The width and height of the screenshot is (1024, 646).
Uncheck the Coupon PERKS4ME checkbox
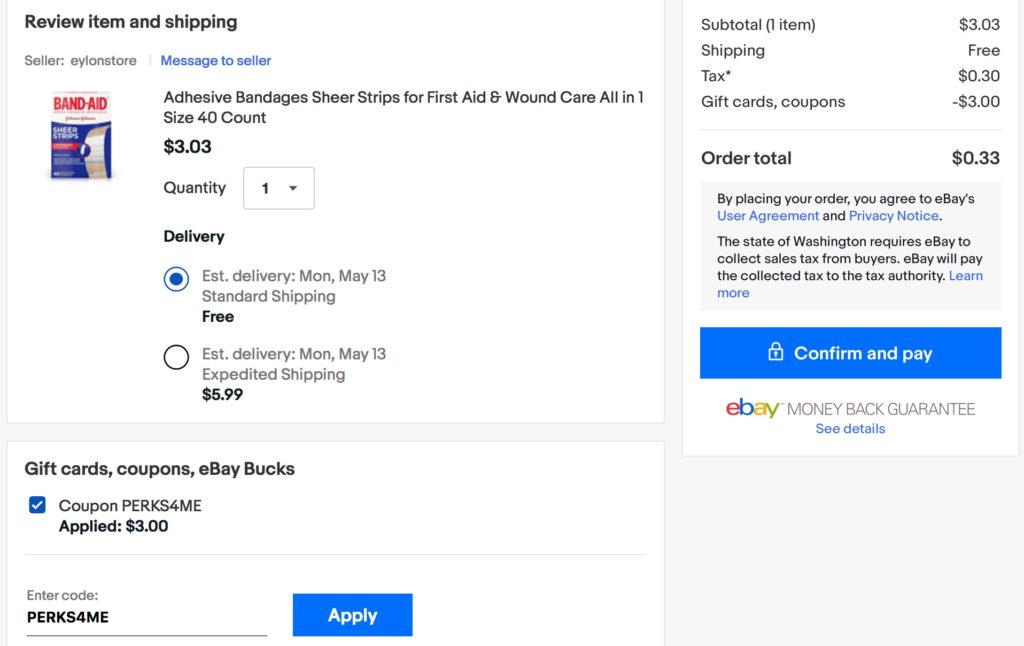coord(37,505)
